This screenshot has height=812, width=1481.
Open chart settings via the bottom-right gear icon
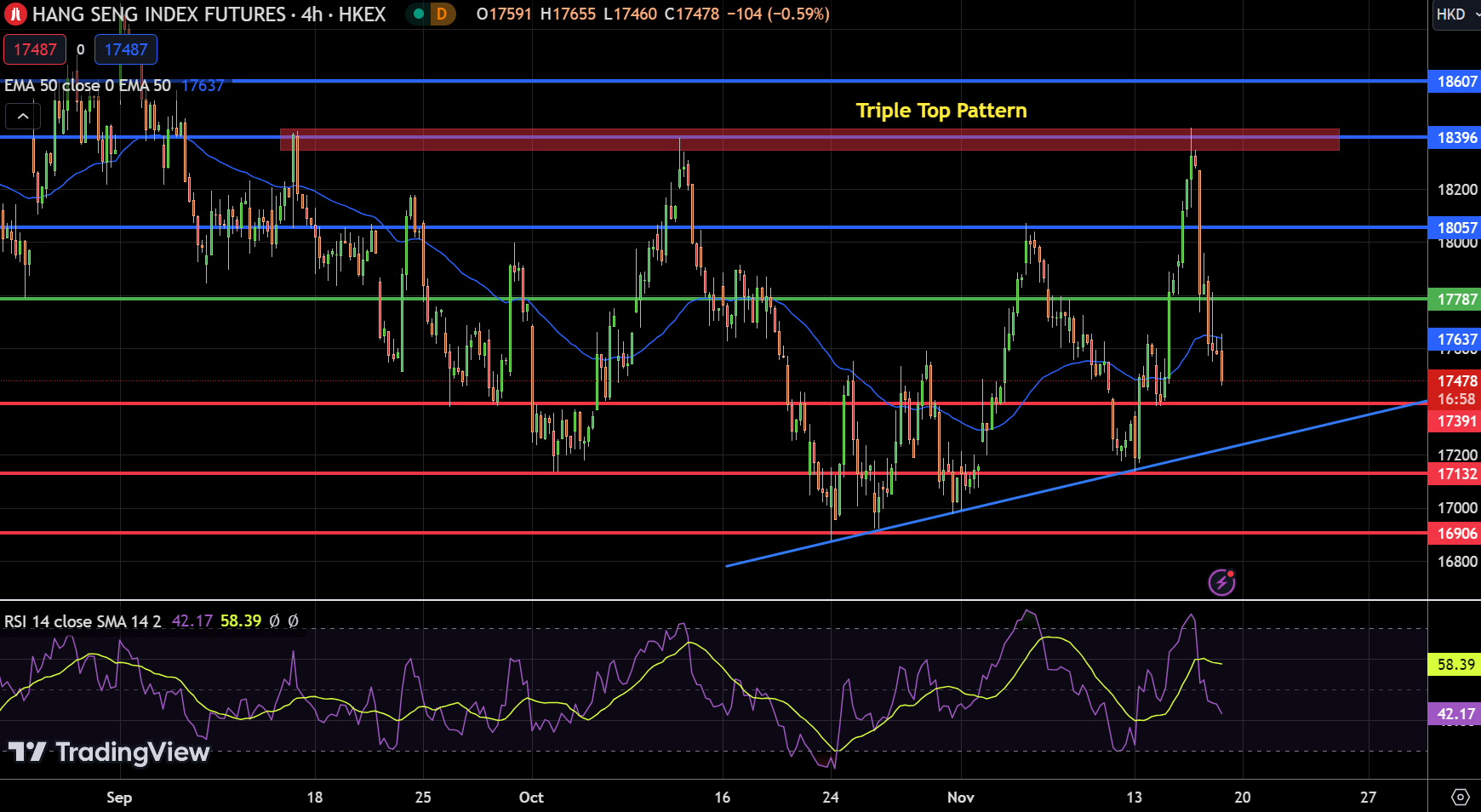pyautogui.click(x=1460, y=798)
